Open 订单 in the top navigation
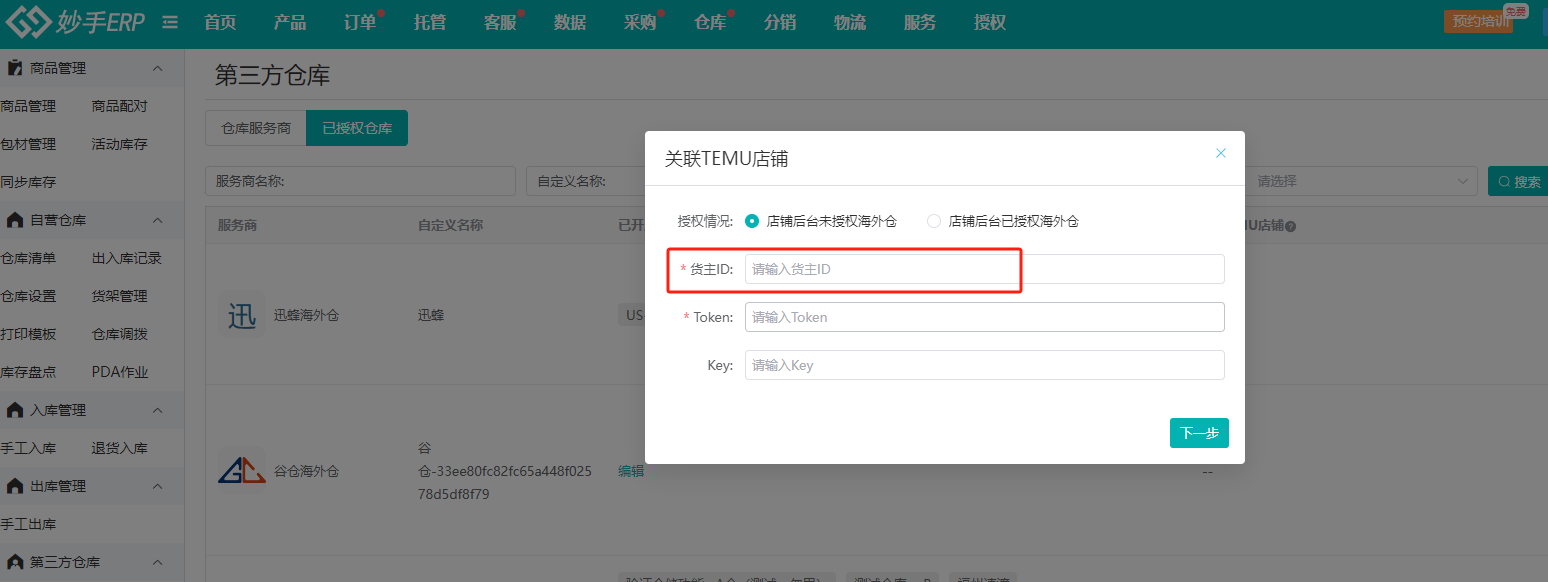 [360, 22]
